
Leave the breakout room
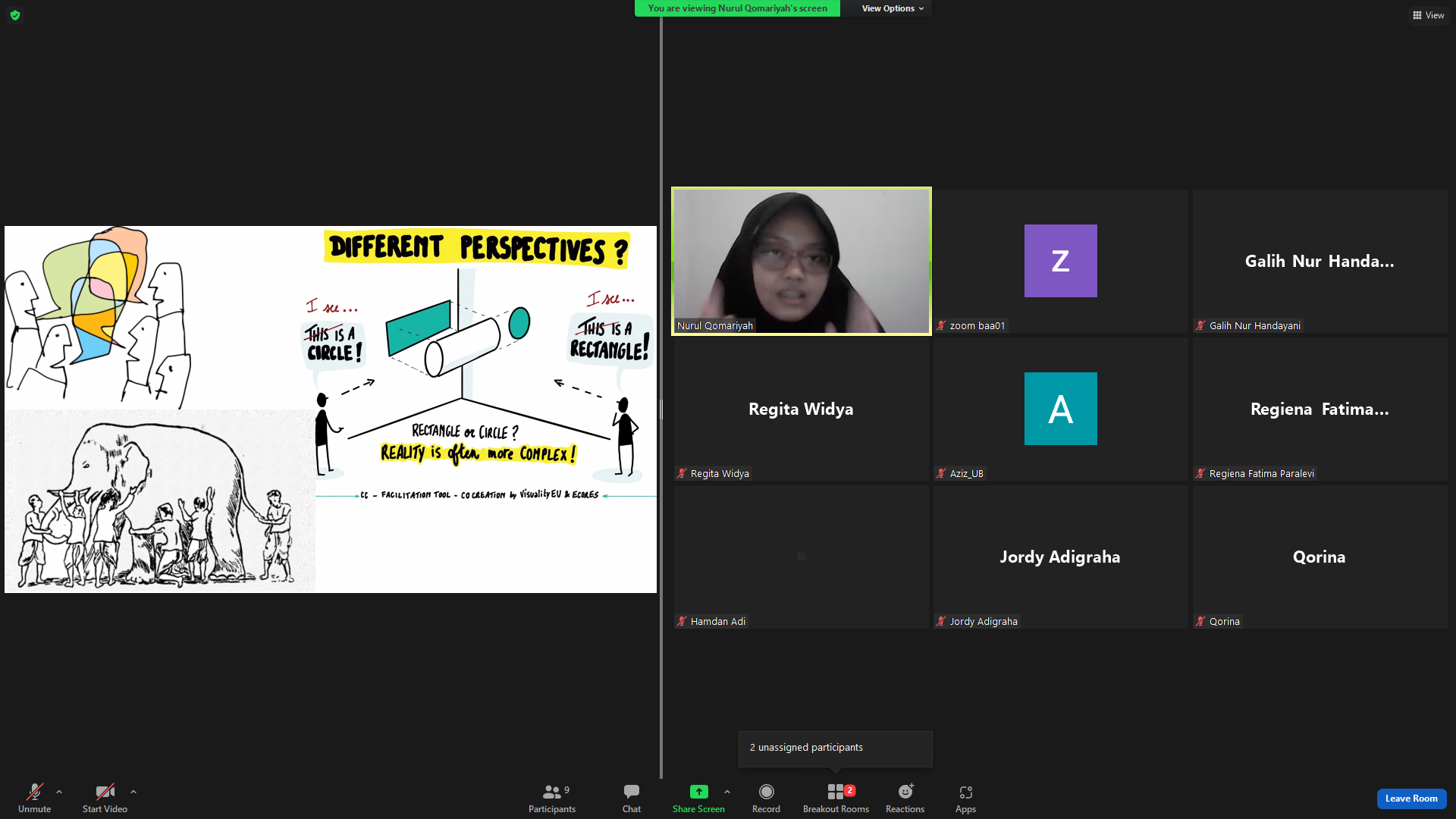[1411, 799]
